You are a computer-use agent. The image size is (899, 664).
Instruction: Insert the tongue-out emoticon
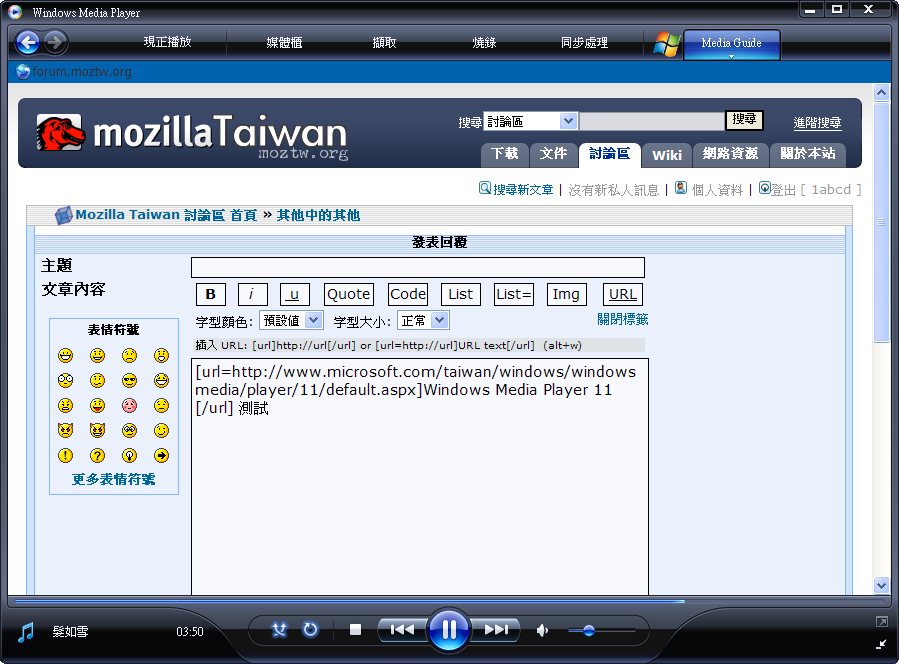click(x=97, y=405)
